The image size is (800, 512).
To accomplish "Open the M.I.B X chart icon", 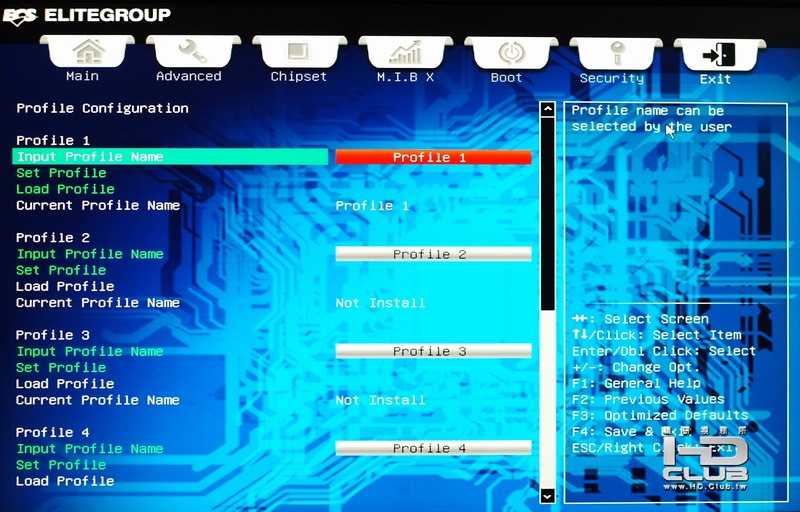I will (x=406, y=52).
